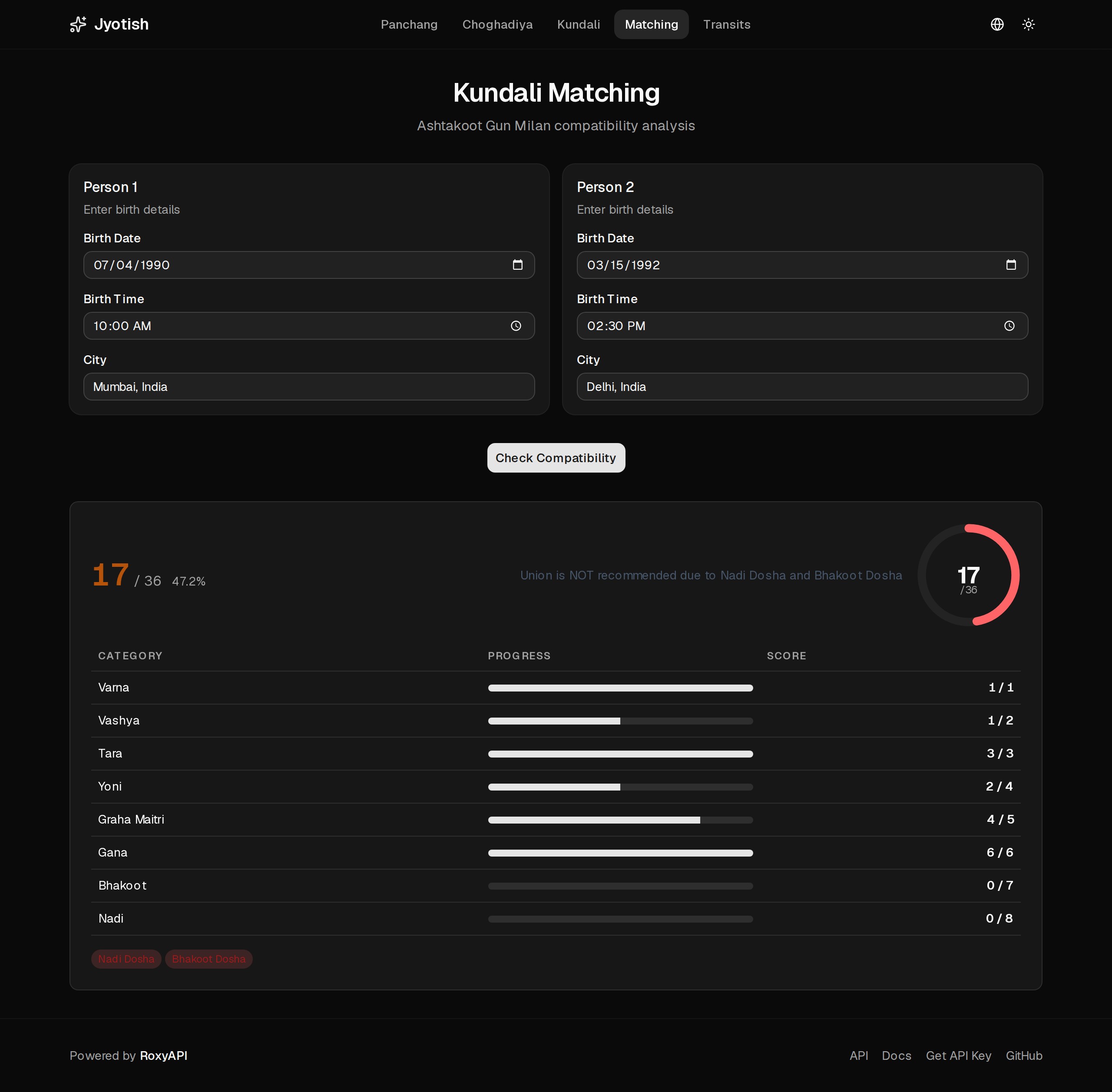Click the circular 17/36 score gauge
Image resolution: width=1112 pixels, height=1092 pixels.
coord(968,575)
